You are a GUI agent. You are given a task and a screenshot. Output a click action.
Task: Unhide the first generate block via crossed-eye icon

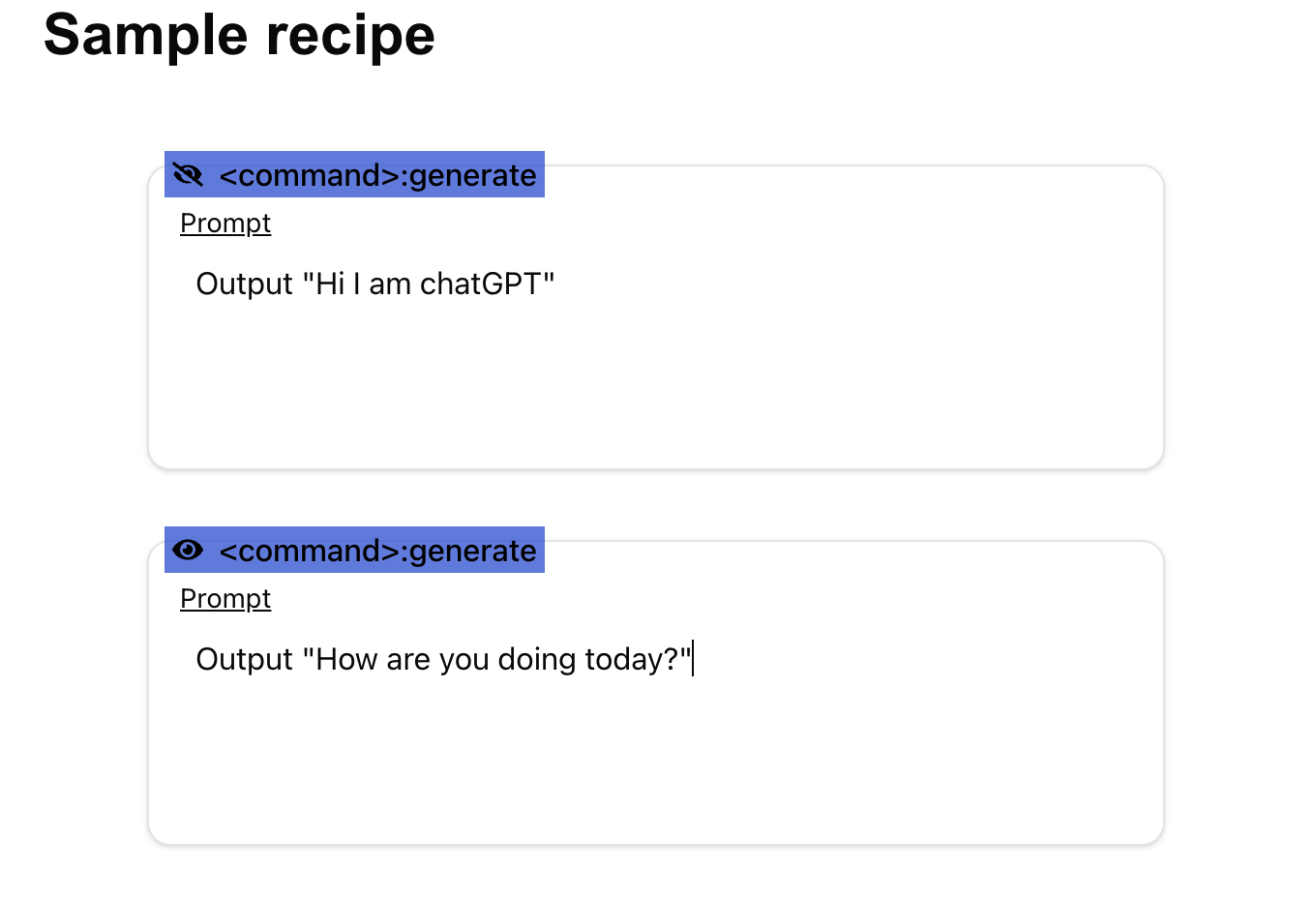[188, 175]
